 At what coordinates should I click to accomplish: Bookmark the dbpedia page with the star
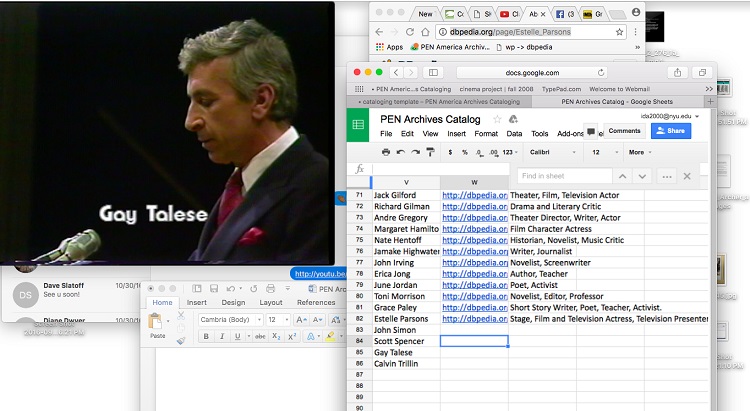(x=620, y=32)
